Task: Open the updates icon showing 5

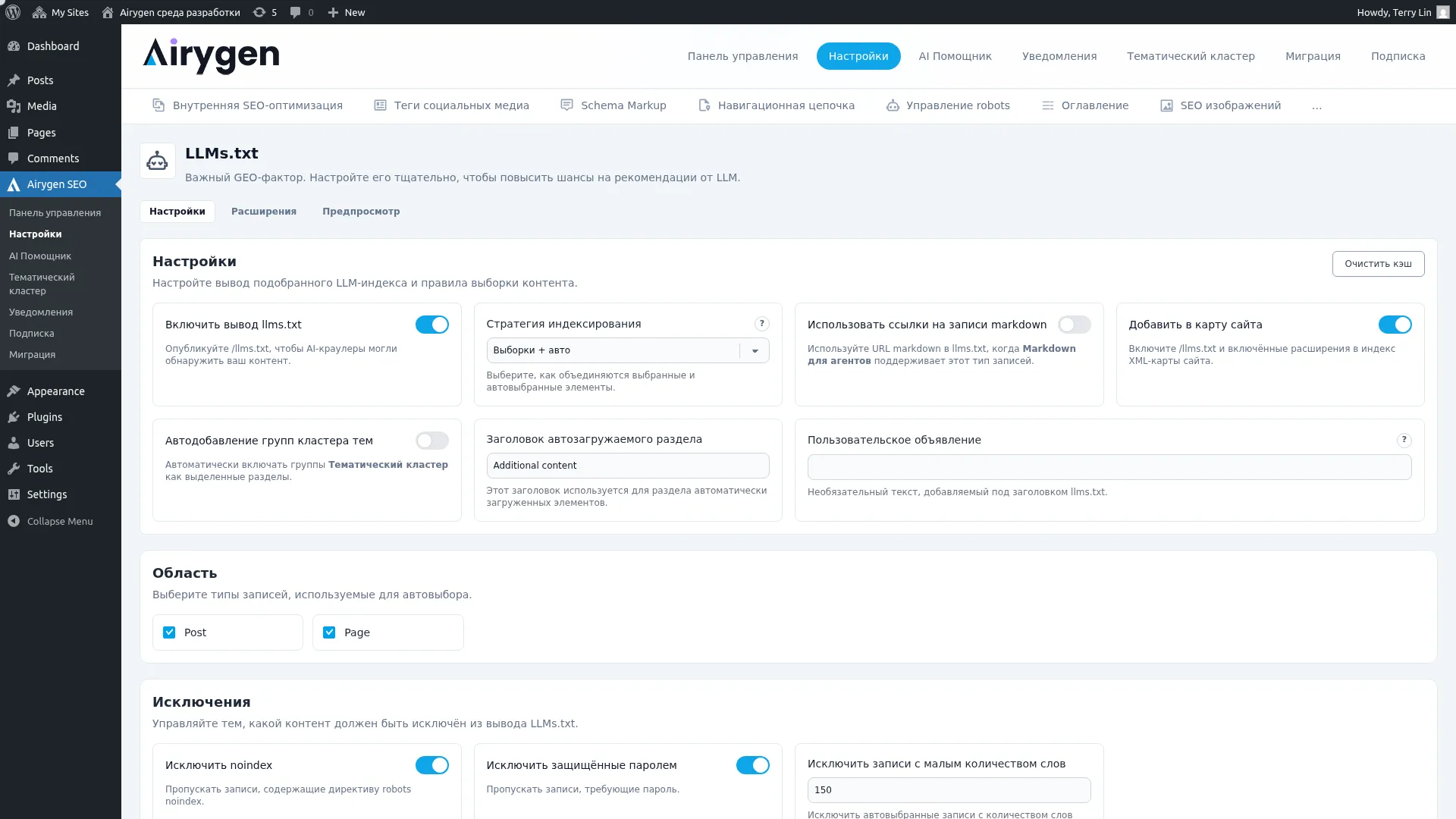Action: [x=265, y=12]
